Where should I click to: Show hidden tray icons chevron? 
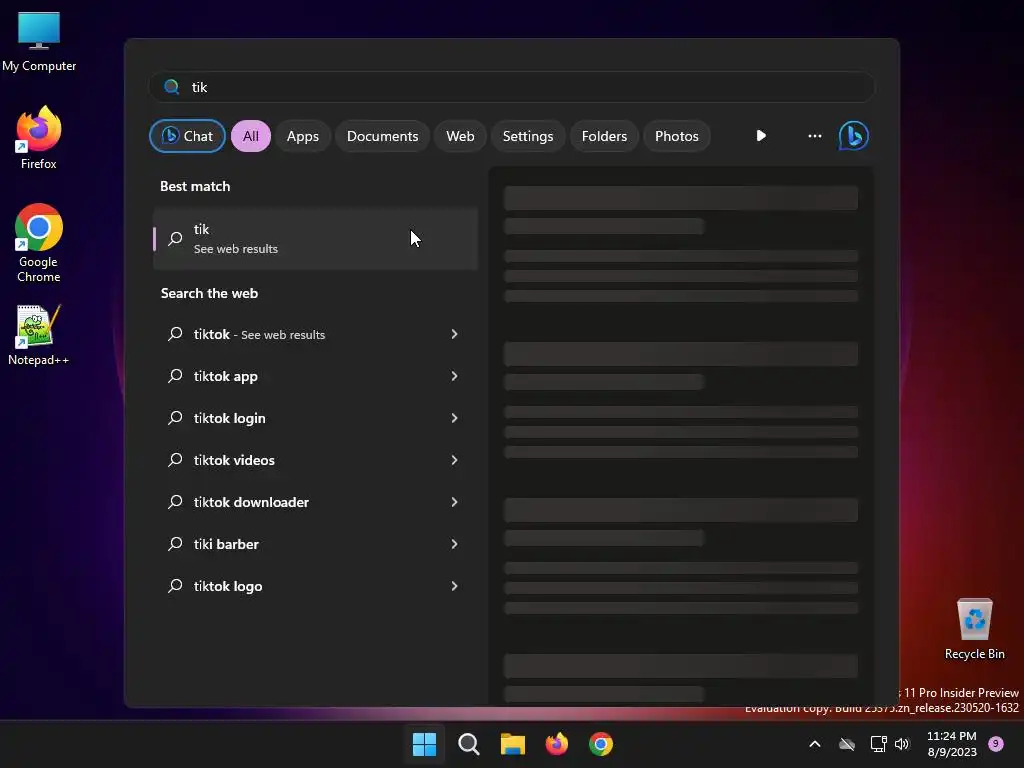[815, 744]
